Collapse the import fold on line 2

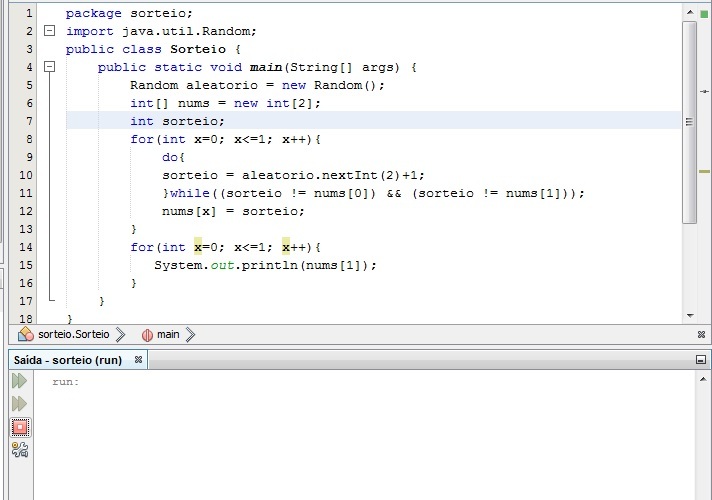coord(49,31)
